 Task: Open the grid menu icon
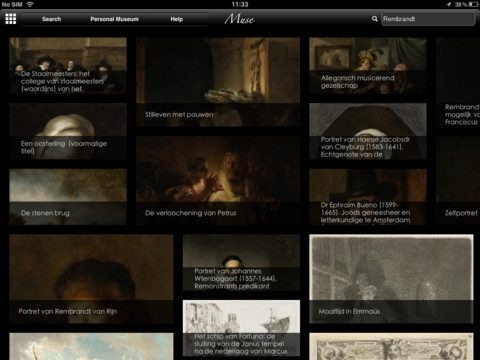coord(11,19)
